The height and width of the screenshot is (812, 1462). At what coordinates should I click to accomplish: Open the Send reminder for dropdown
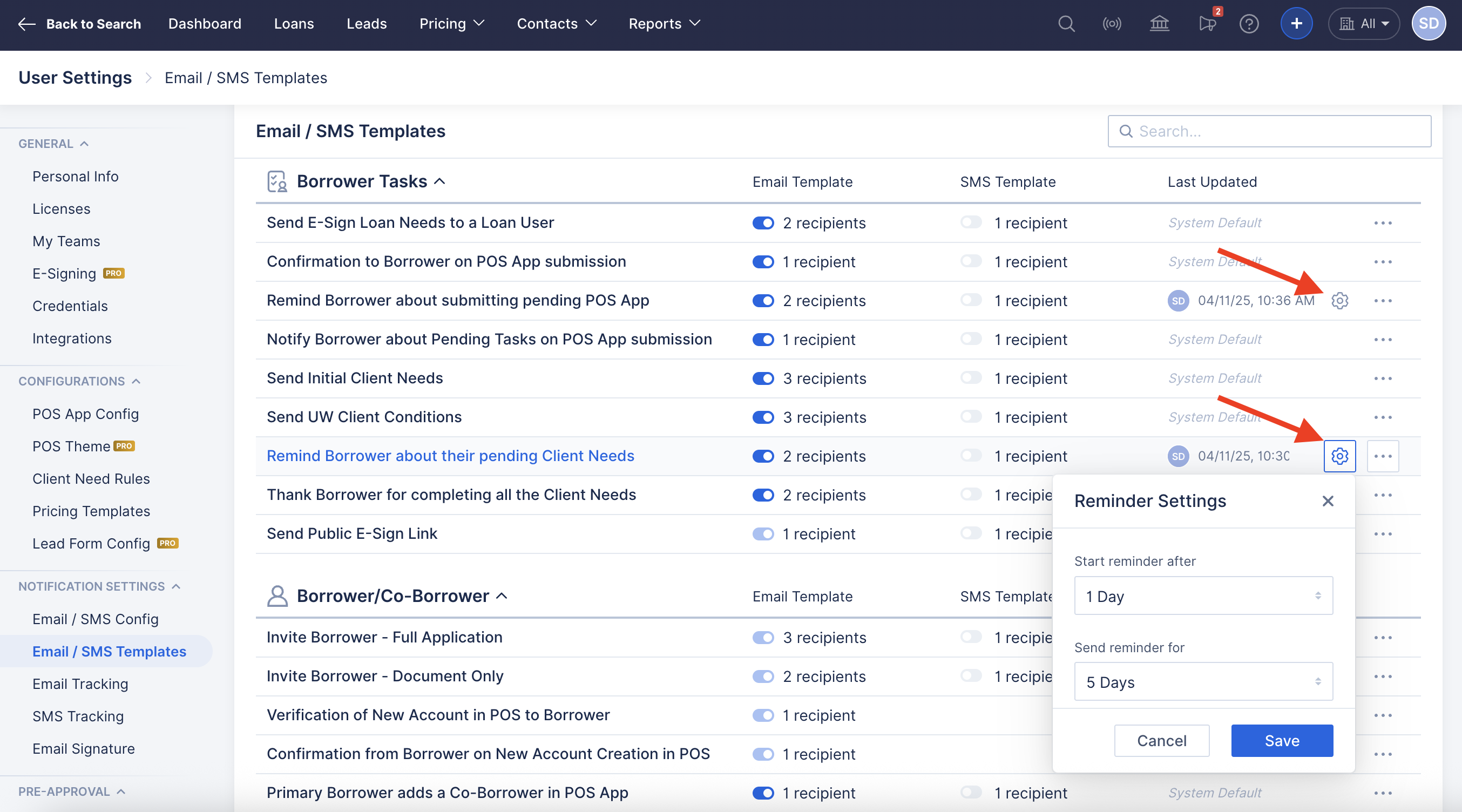click(x=1203, y=681)
